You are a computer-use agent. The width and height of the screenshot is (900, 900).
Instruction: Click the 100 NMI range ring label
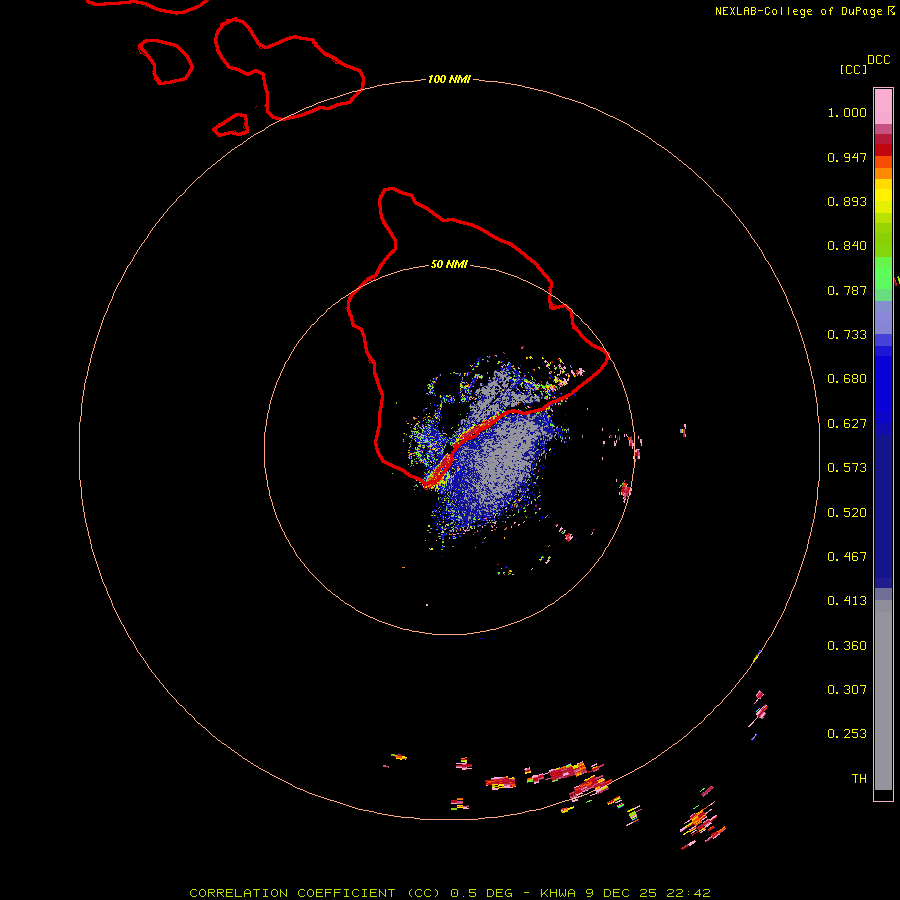(x=449, y=79)
